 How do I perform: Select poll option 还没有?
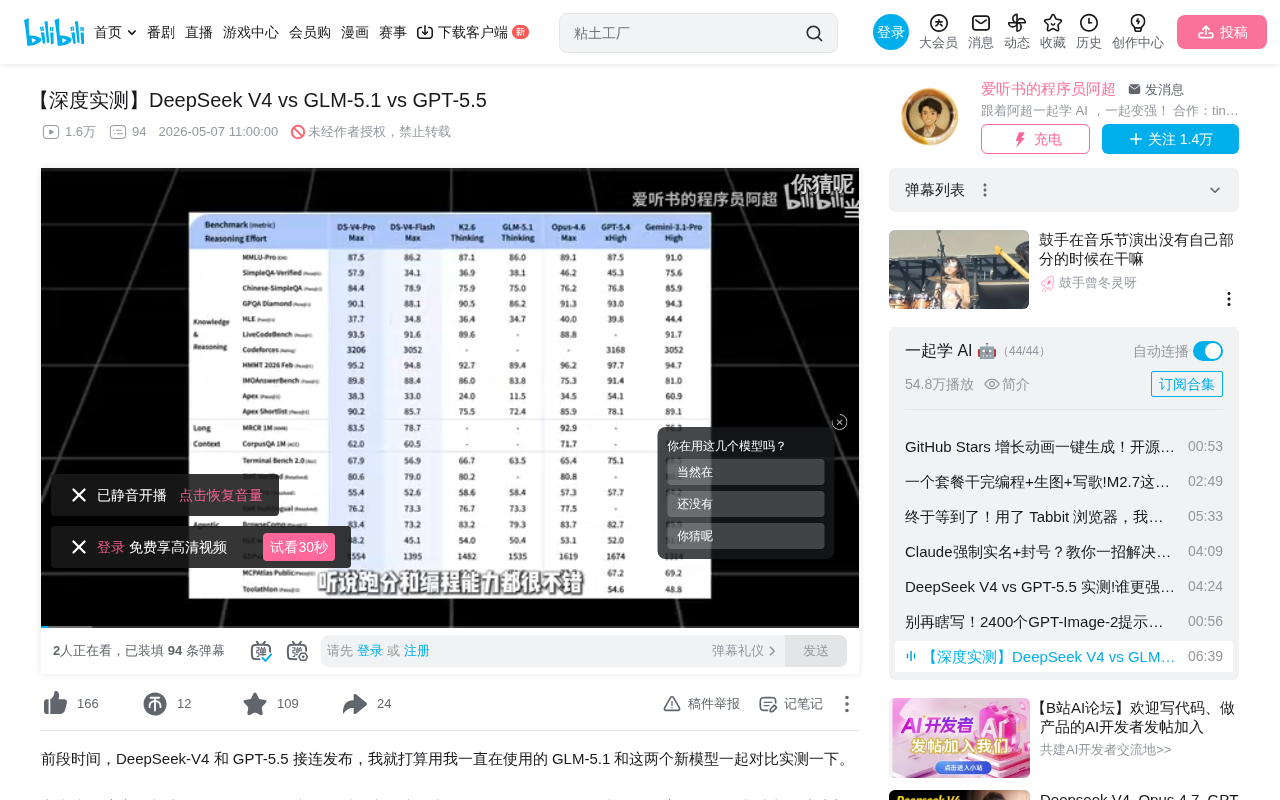click(x=746, y=504)
